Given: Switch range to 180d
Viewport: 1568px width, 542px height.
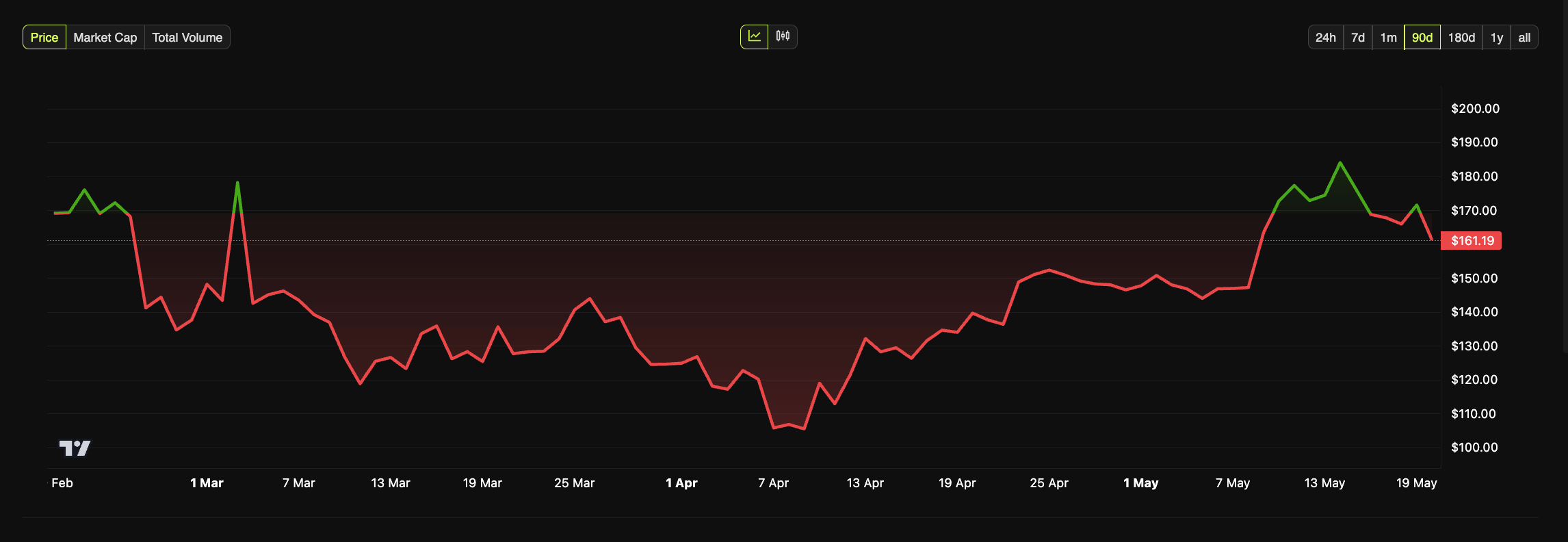Looking at the screenshot, I should click(1461, 38).
